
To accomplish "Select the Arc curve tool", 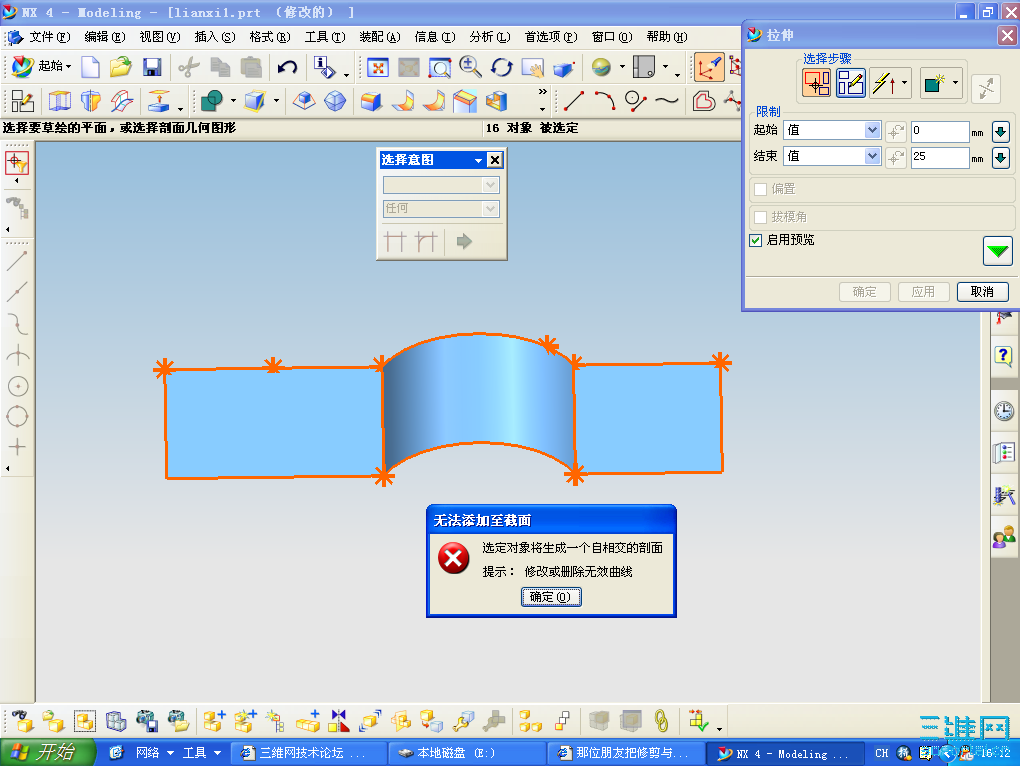I will click(604, 101).
